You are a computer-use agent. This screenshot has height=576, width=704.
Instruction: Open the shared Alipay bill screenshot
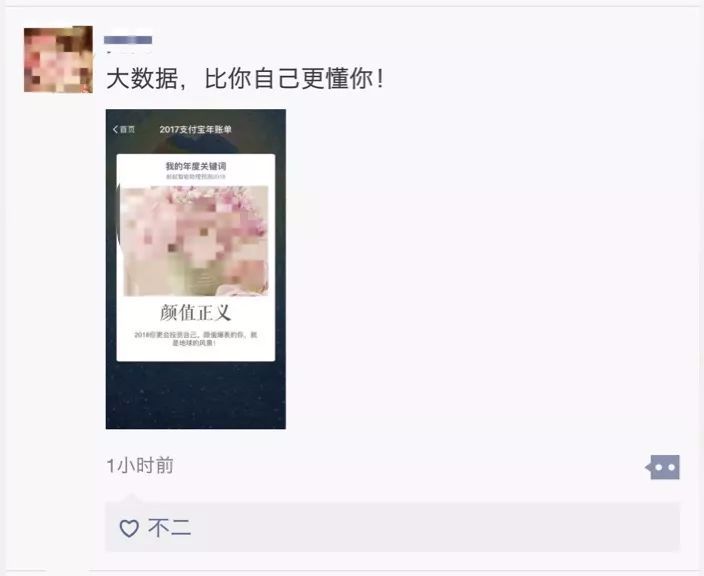(196, 269)
